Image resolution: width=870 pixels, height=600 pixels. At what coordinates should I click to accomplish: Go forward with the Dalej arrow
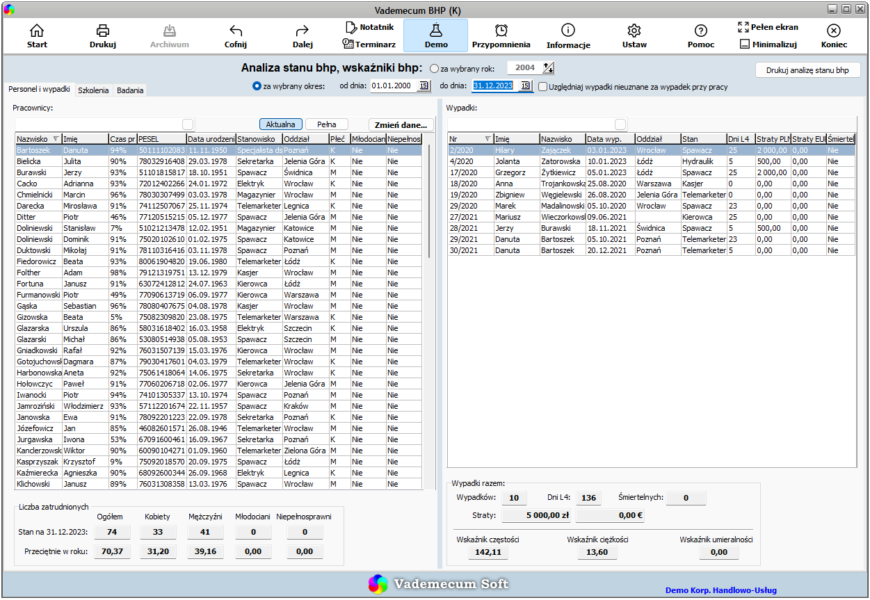pyautogui.click(x=302, y=36)
